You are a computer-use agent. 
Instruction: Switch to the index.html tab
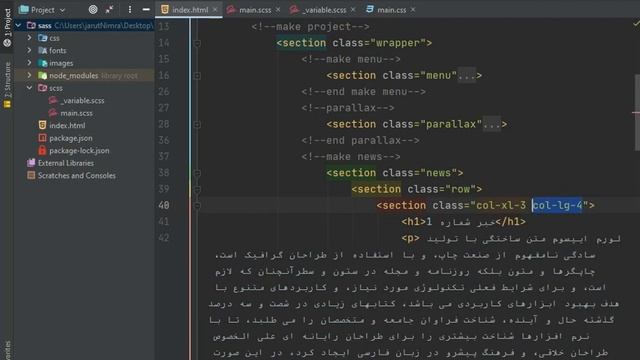pos(190,10)
